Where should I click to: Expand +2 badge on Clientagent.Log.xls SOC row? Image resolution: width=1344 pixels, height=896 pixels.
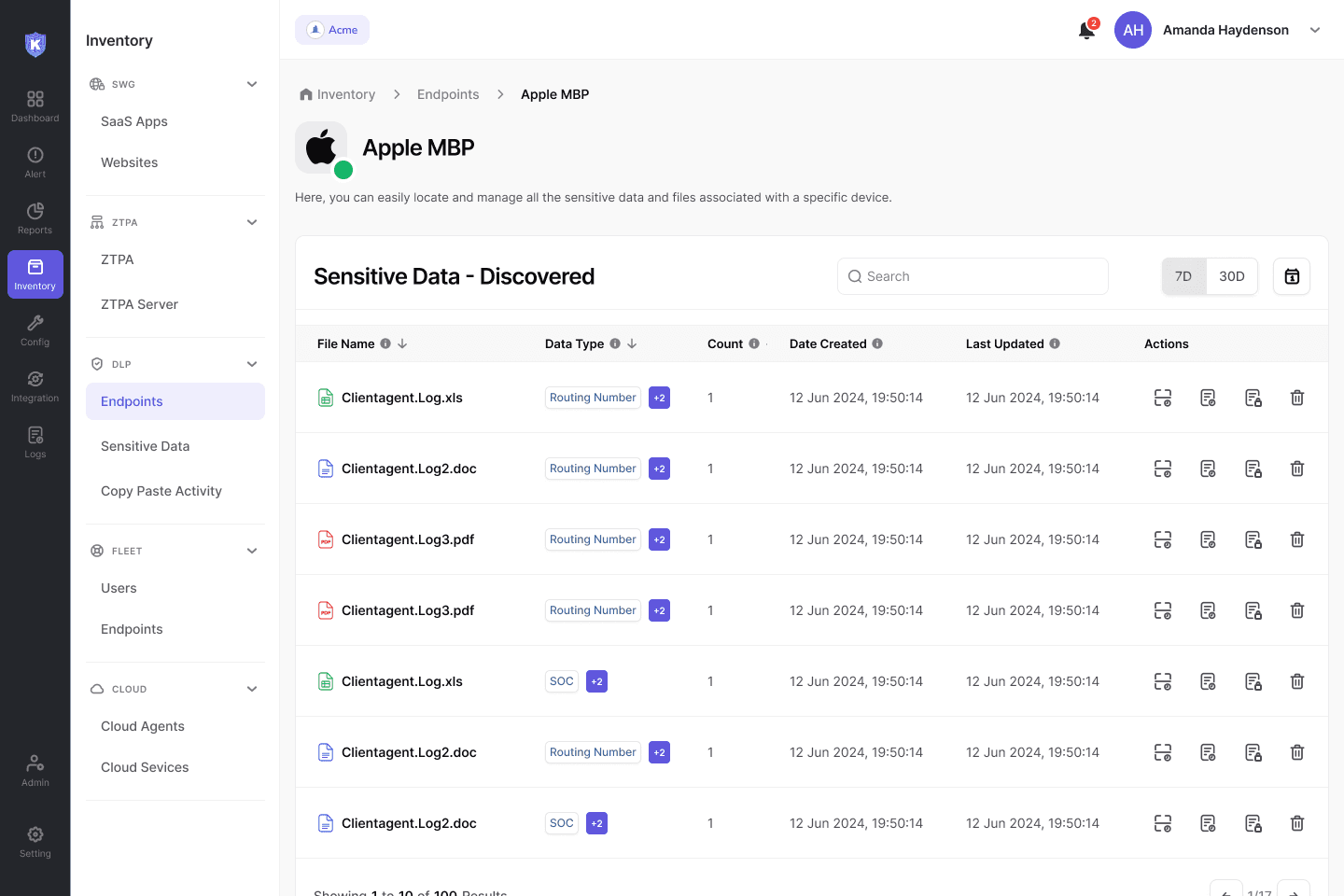(597, 681)
